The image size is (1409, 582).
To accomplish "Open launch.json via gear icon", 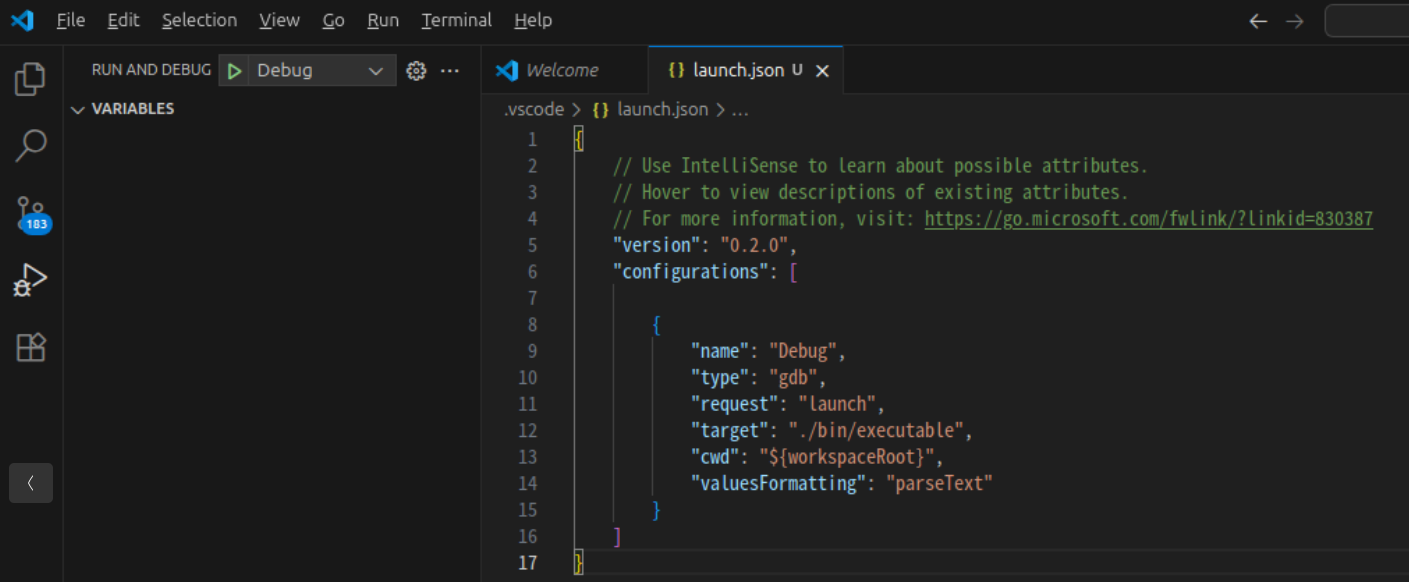I will coord(416,71).
